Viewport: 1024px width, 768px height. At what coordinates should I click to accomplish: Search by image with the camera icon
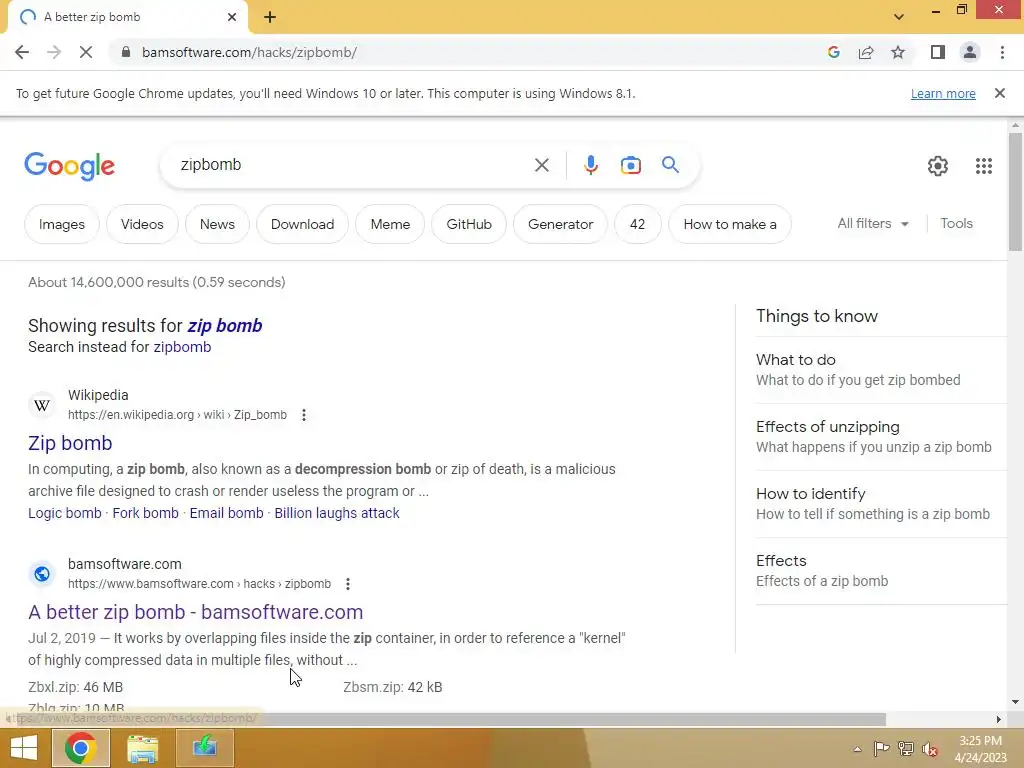[x=630, y=165]
